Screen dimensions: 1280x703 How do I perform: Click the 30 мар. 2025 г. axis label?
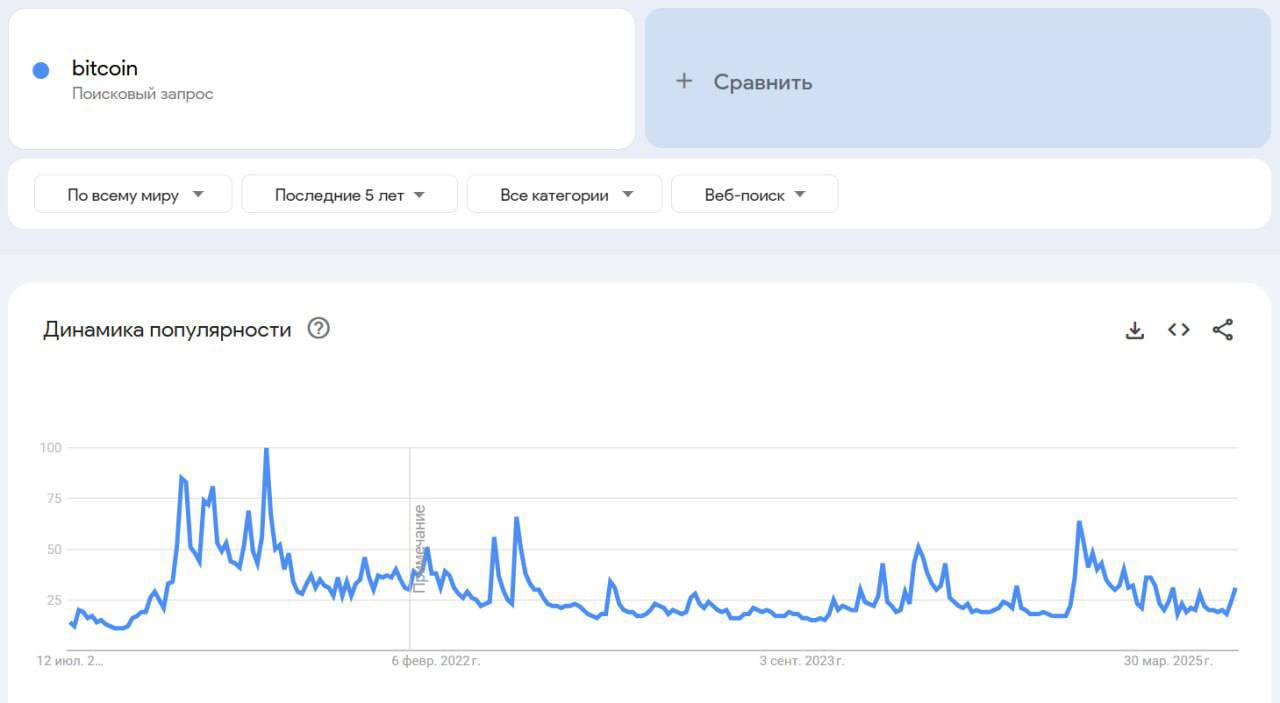pos(1168,661)
